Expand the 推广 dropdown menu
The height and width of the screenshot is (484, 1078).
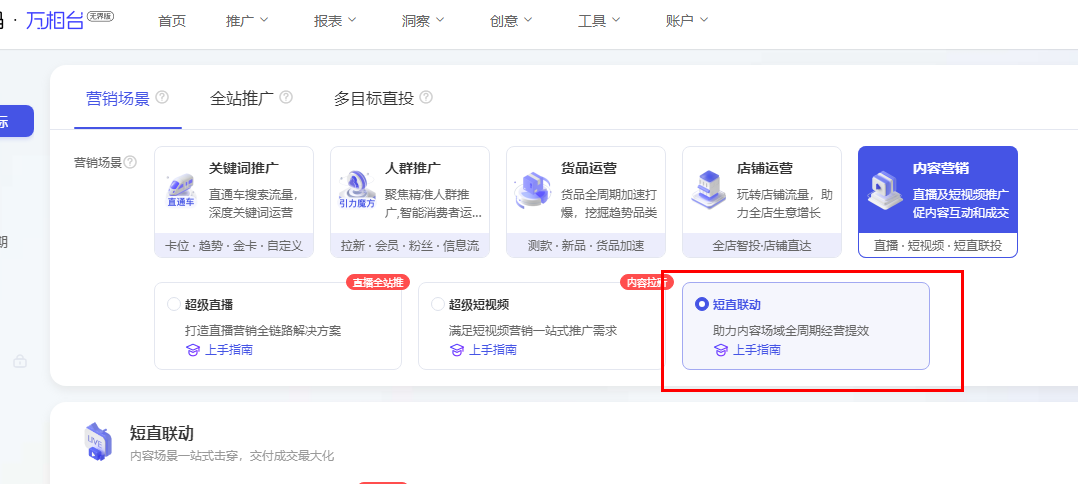[247, 21]
